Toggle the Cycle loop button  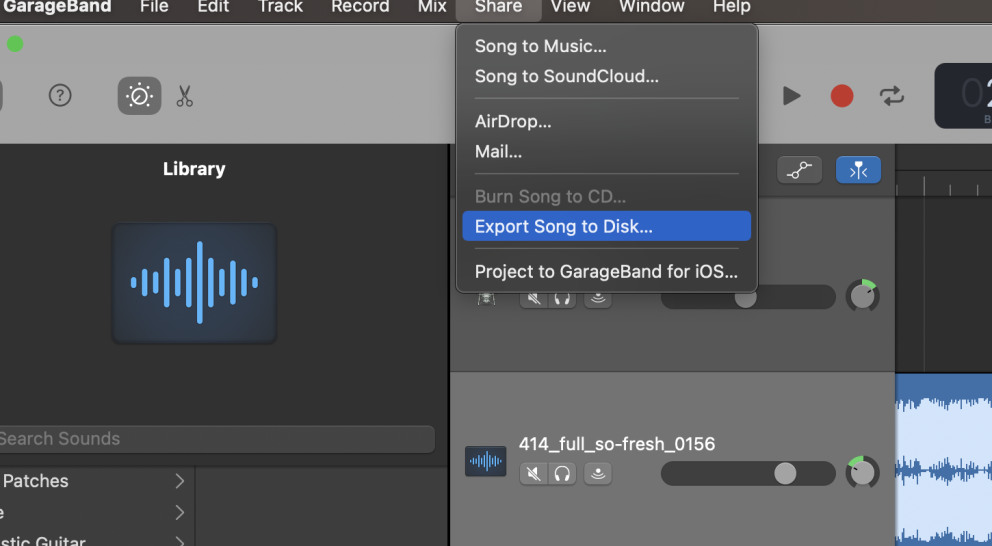891,96
